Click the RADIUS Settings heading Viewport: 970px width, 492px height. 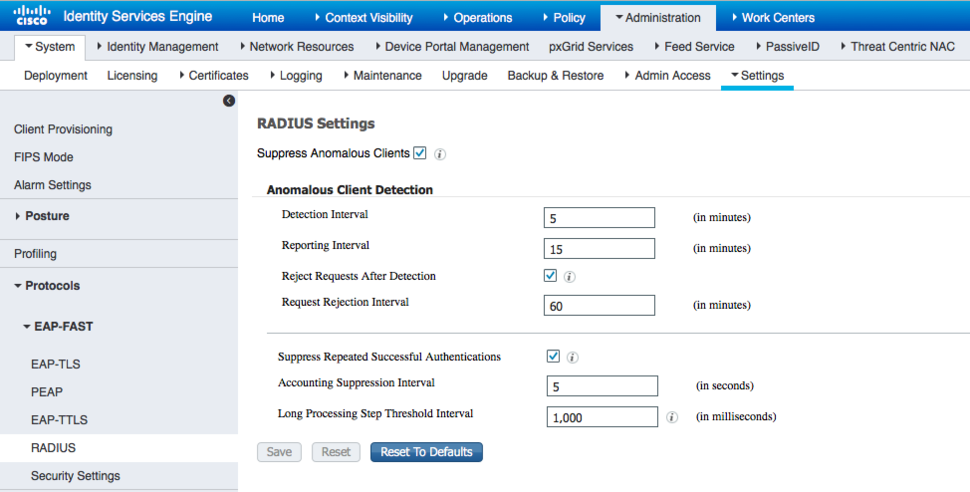(316, 124)
